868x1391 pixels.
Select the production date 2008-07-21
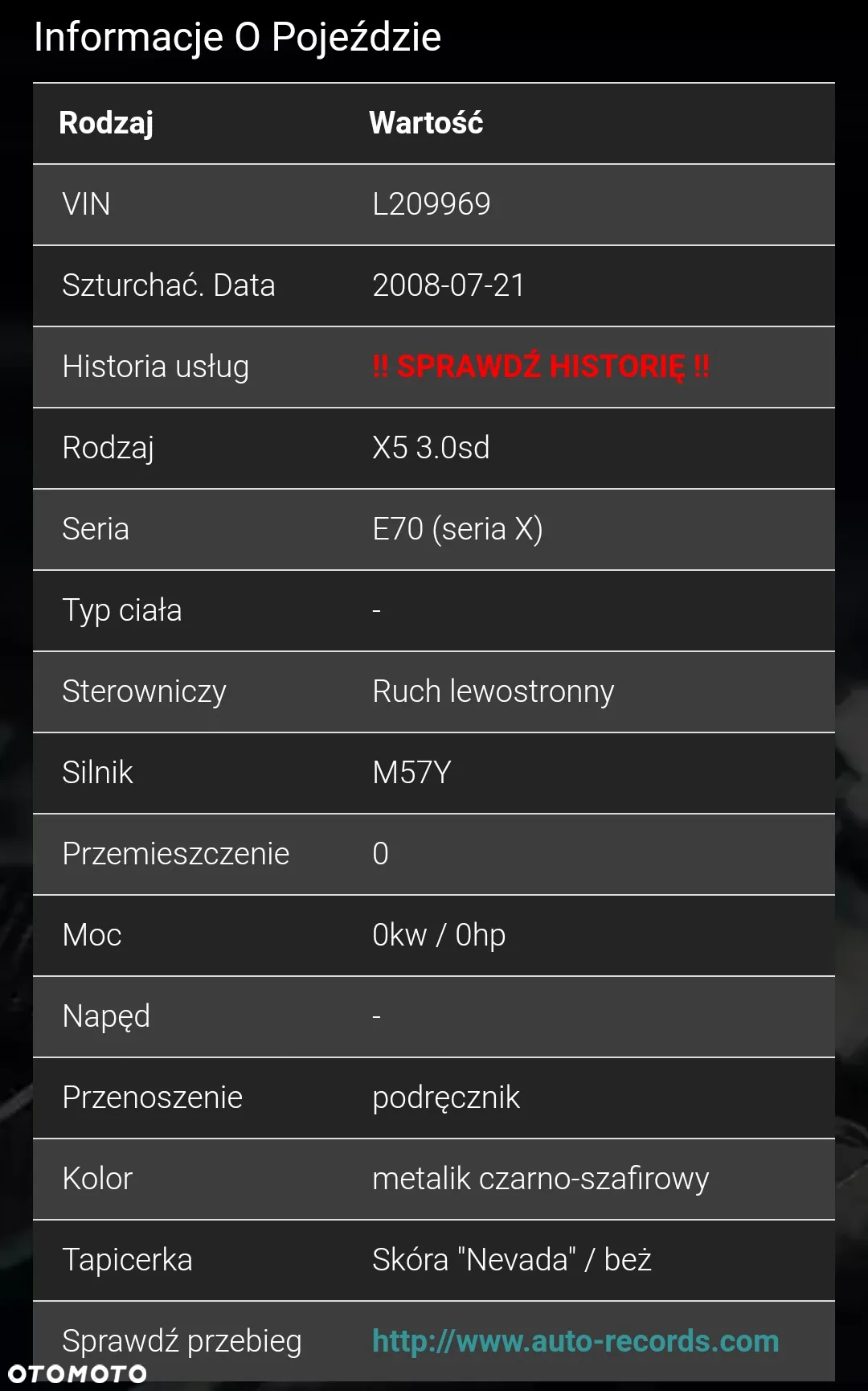[x=448, y=285]
